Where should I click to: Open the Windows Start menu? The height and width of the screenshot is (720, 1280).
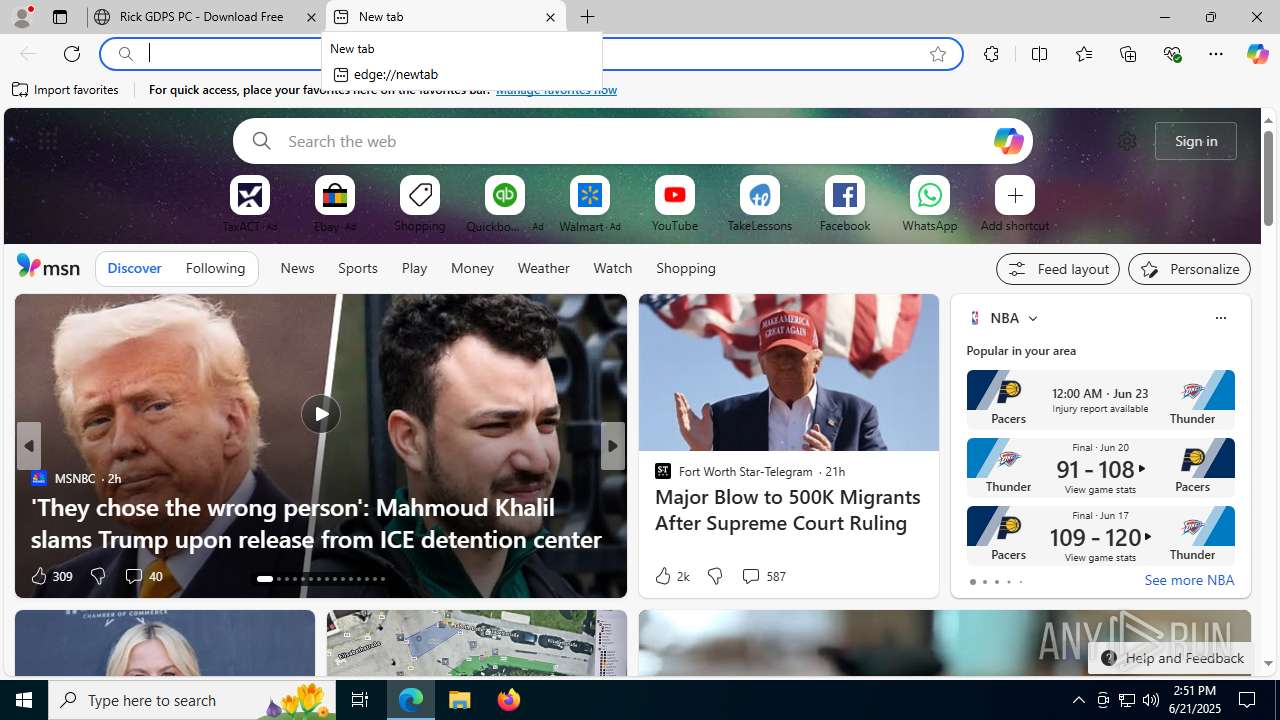click(x=24, y=700)
